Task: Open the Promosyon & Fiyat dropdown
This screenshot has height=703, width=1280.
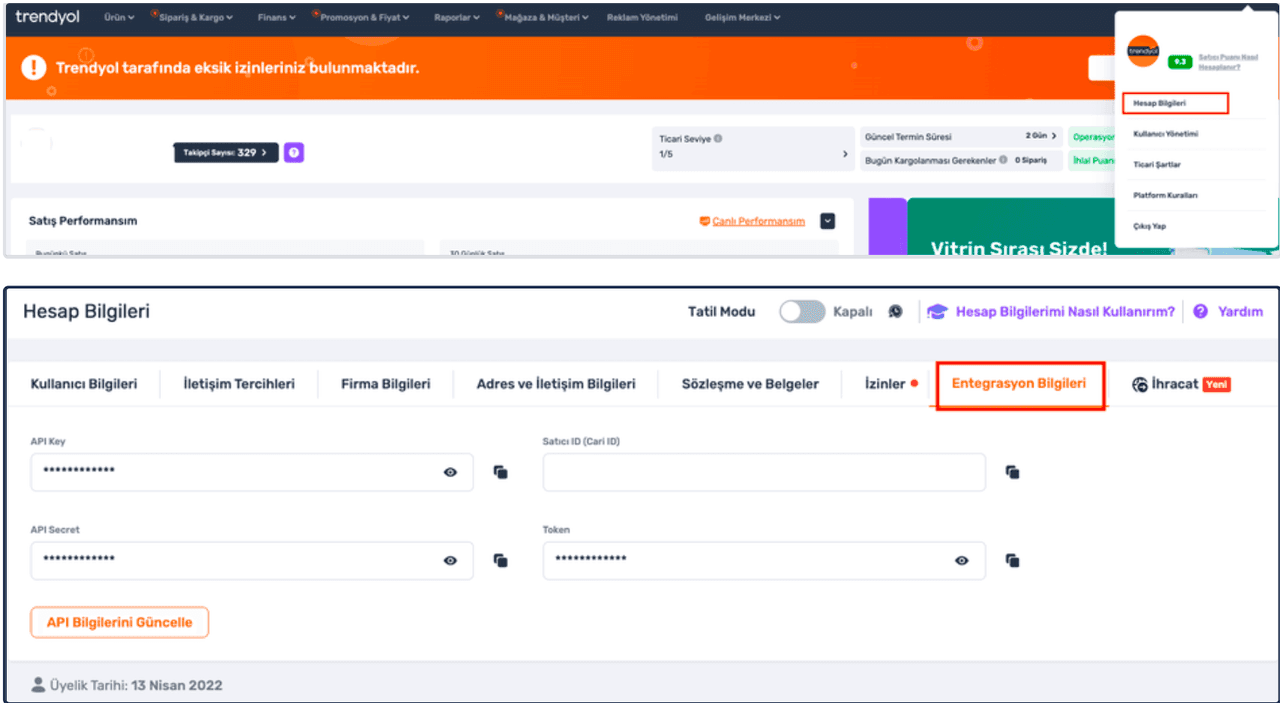Action: [364, 17]
